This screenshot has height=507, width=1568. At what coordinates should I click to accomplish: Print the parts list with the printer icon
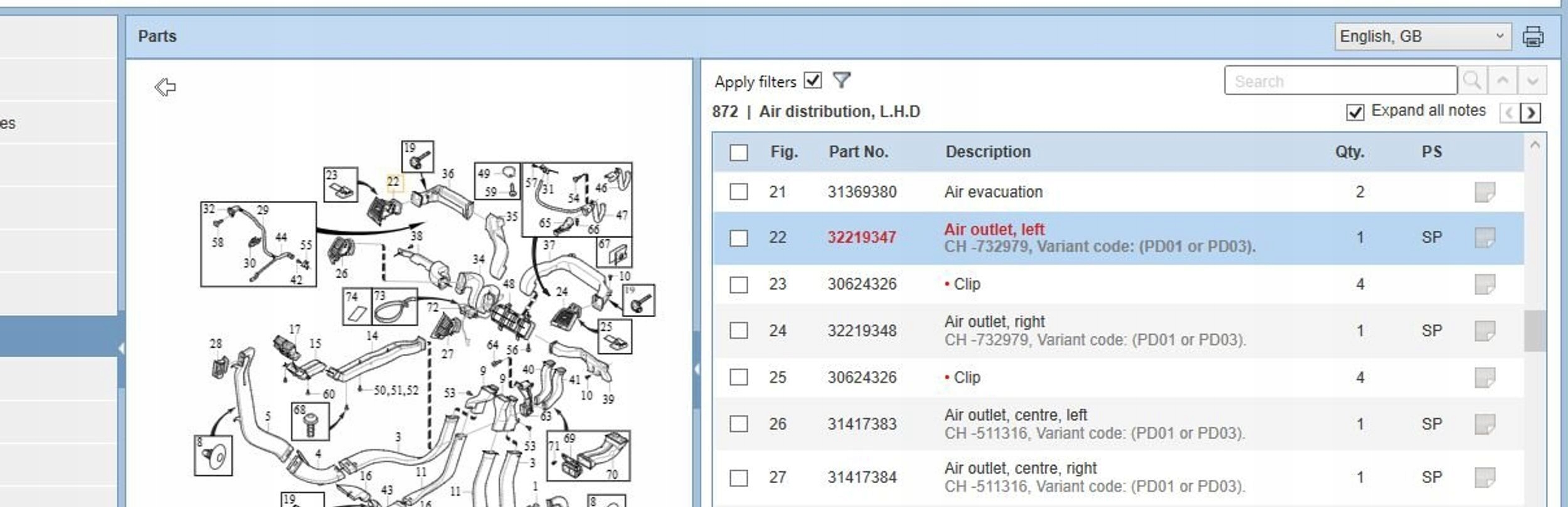tap(1533, 36)
